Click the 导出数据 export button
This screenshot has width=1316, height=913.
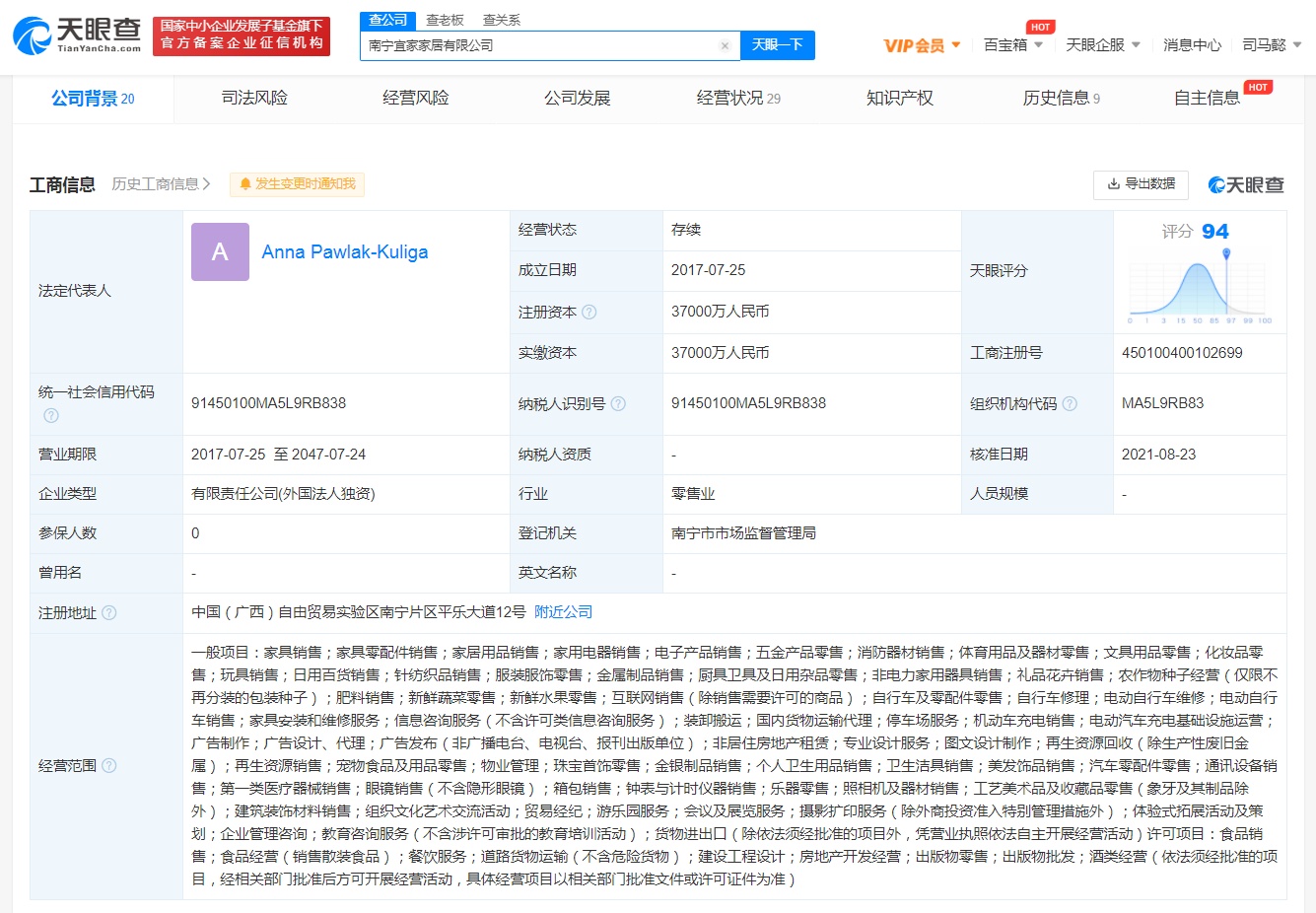(1141, 184)
